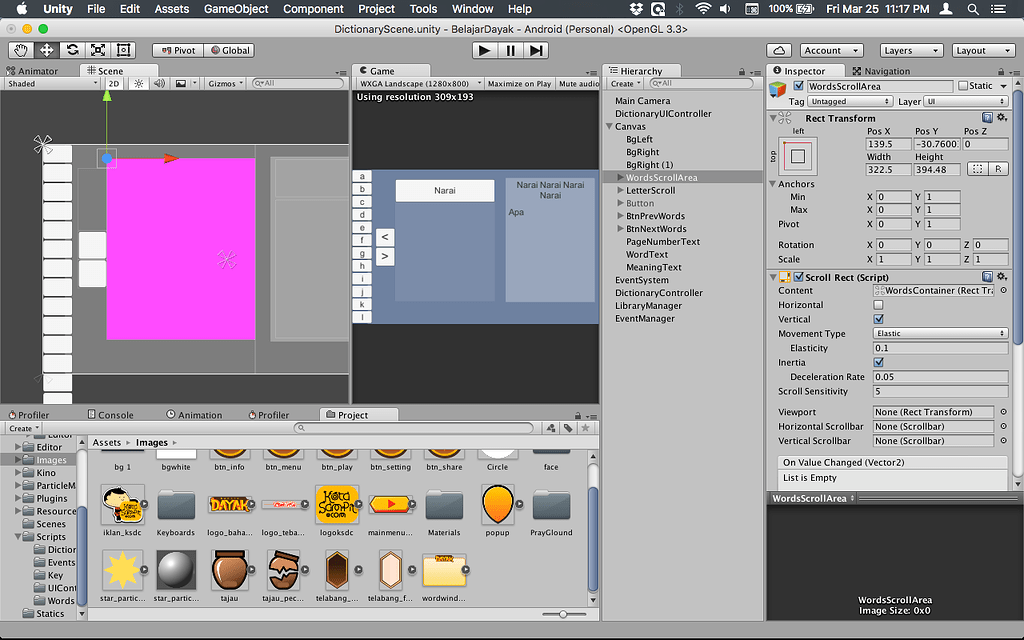Select the Rotate tool

[x=71, y=50]
